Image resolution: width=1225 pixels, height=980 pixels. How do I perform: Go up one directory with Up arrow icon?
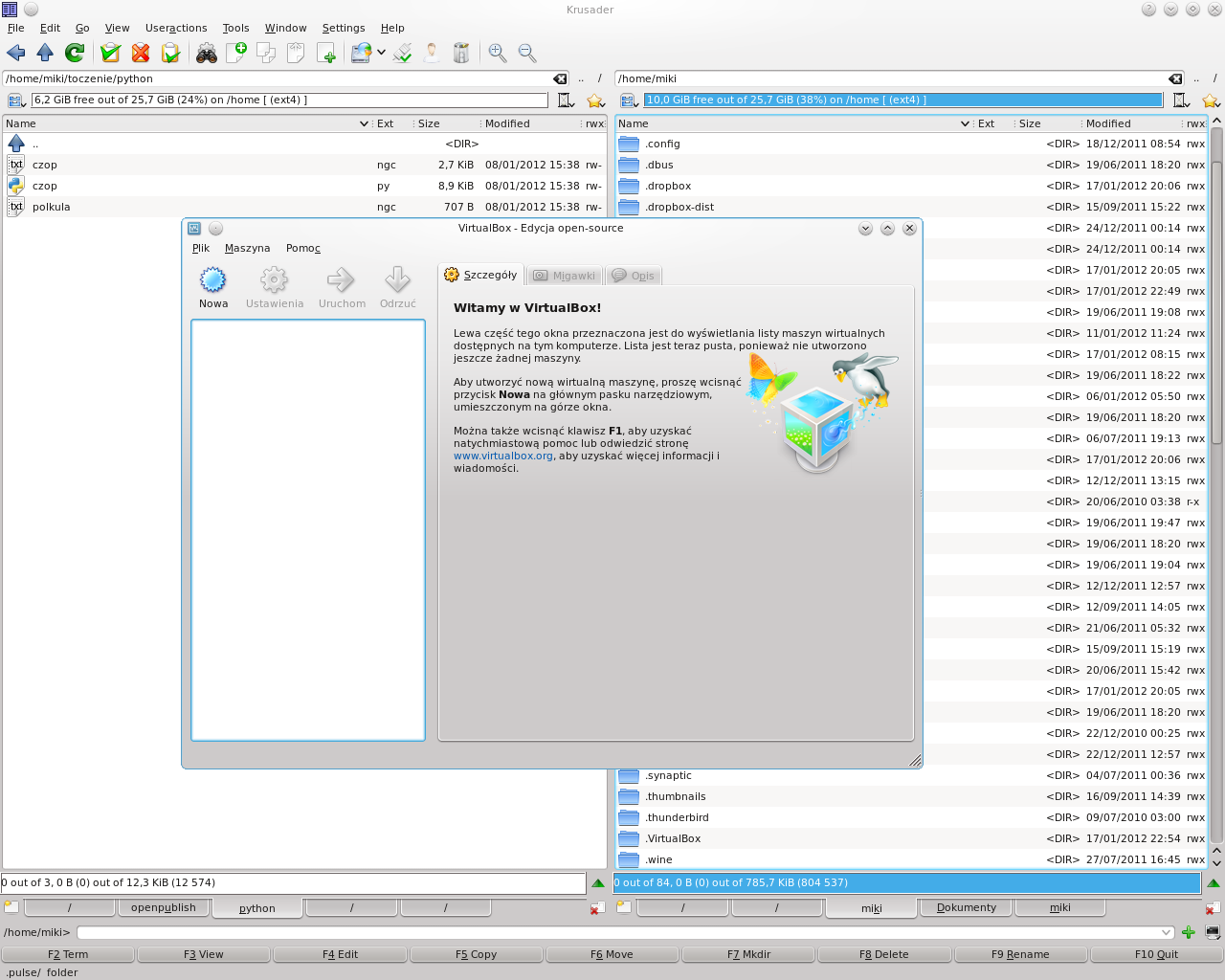tap(45, 53)
